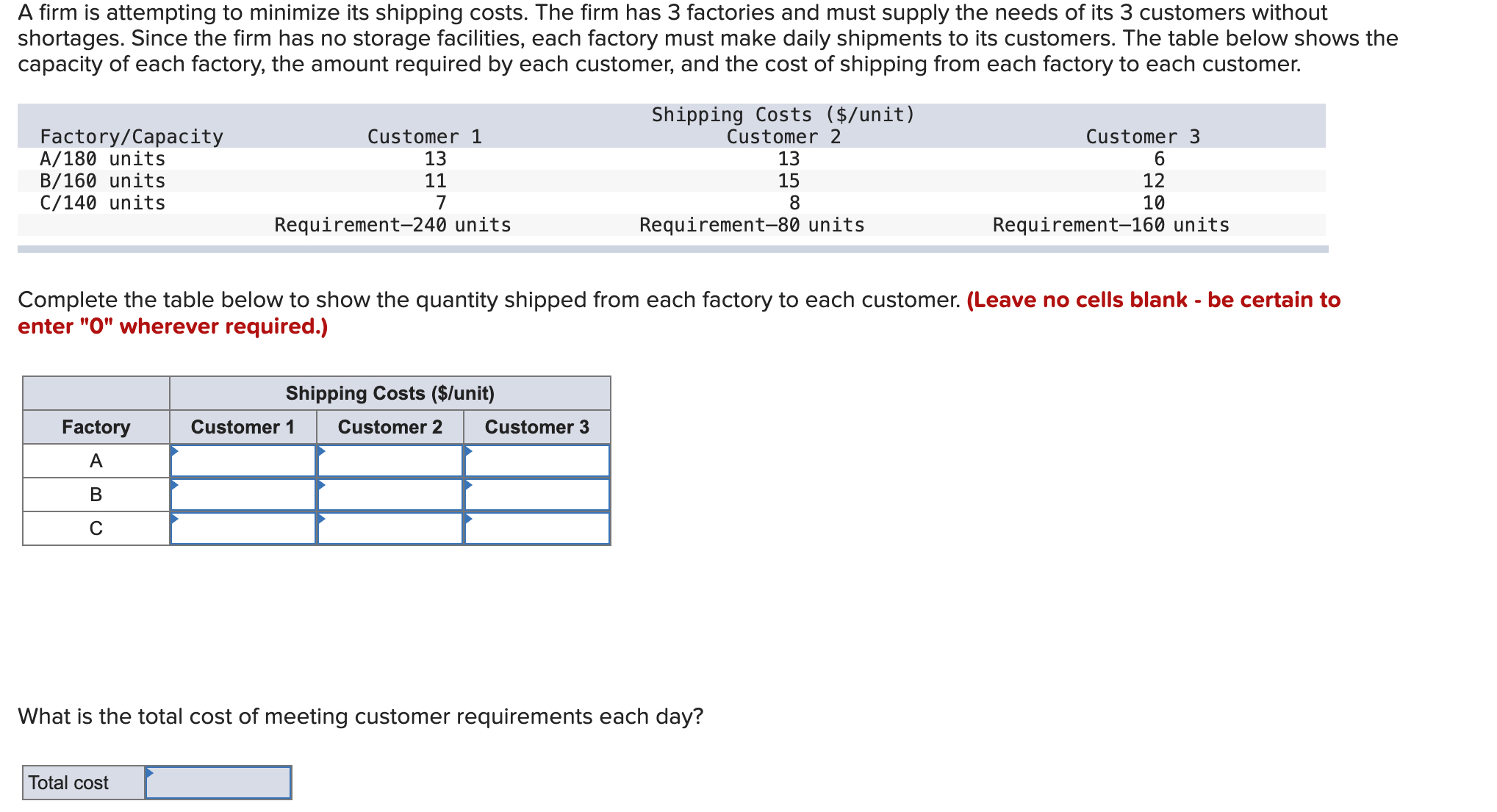
Task: Click the Total cost input field
Action: pyautogui.click(x=218, y=783)
